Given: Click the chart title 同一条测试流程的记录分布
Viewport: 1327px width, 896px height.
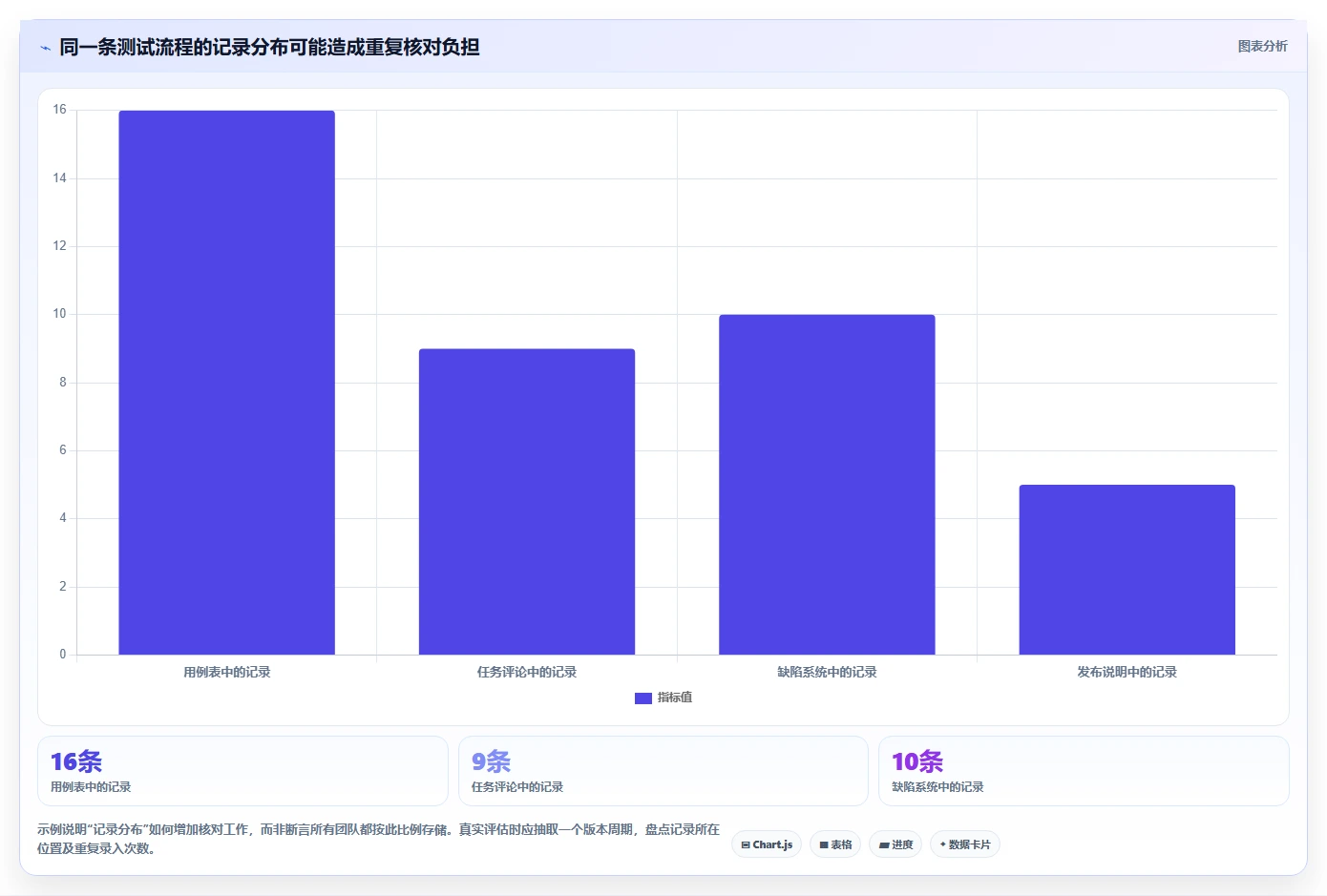Looking at the screenshot, I should tap(269, 47).
